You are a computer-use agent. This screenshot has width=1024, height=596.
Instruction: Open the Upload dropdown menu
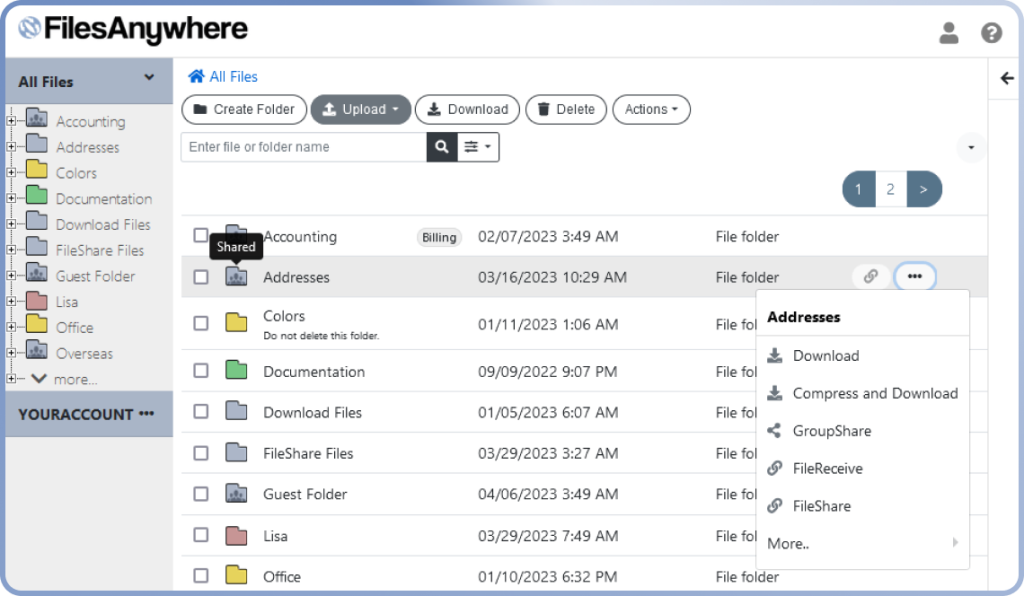coord(360,109)
